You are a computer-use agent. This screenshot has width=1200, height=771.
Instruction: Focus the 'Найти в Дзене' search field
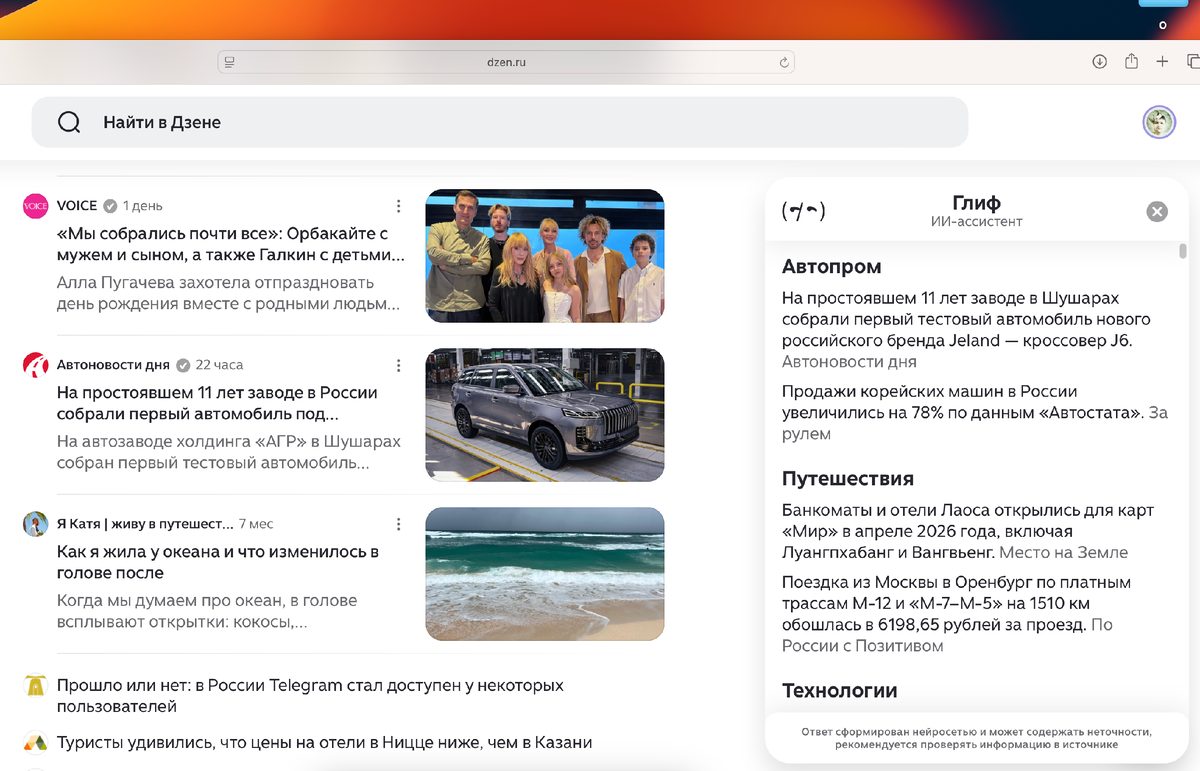pyautogui.click(x=500, y=122)
